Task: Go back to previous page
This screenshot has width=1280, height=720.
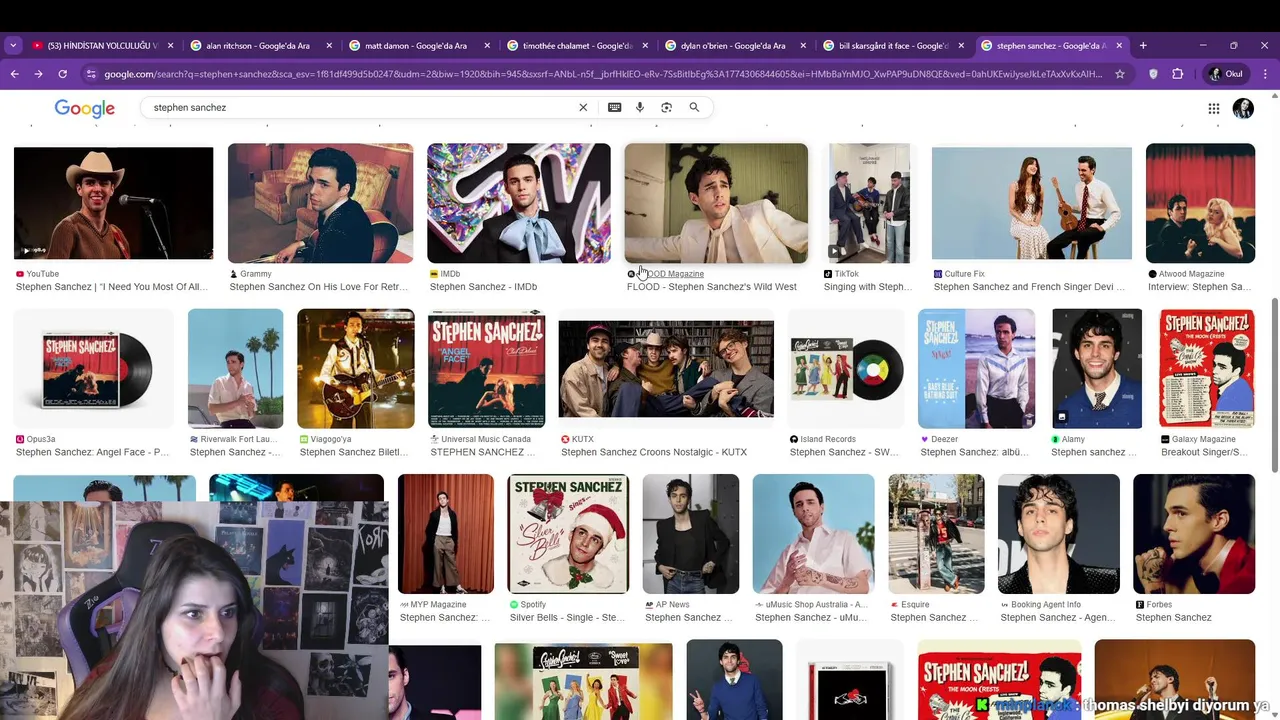Action: click(x=14, y=74)
